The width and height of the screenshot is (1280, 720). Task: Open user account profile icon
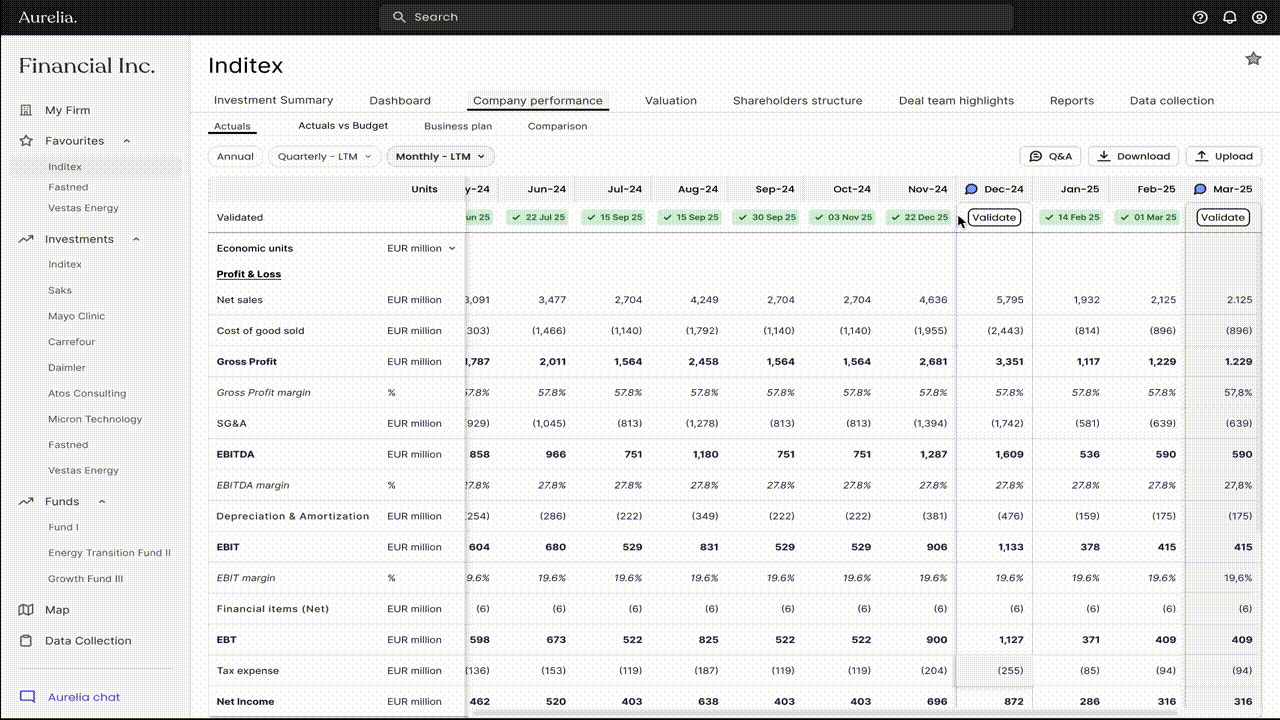[1259, 17]
